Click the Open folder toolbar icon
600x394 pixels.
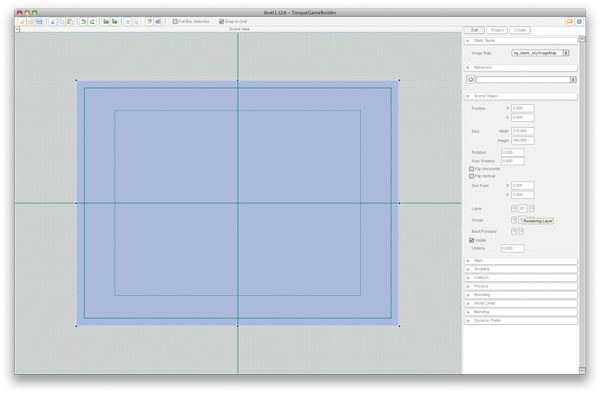coord(31,22)
